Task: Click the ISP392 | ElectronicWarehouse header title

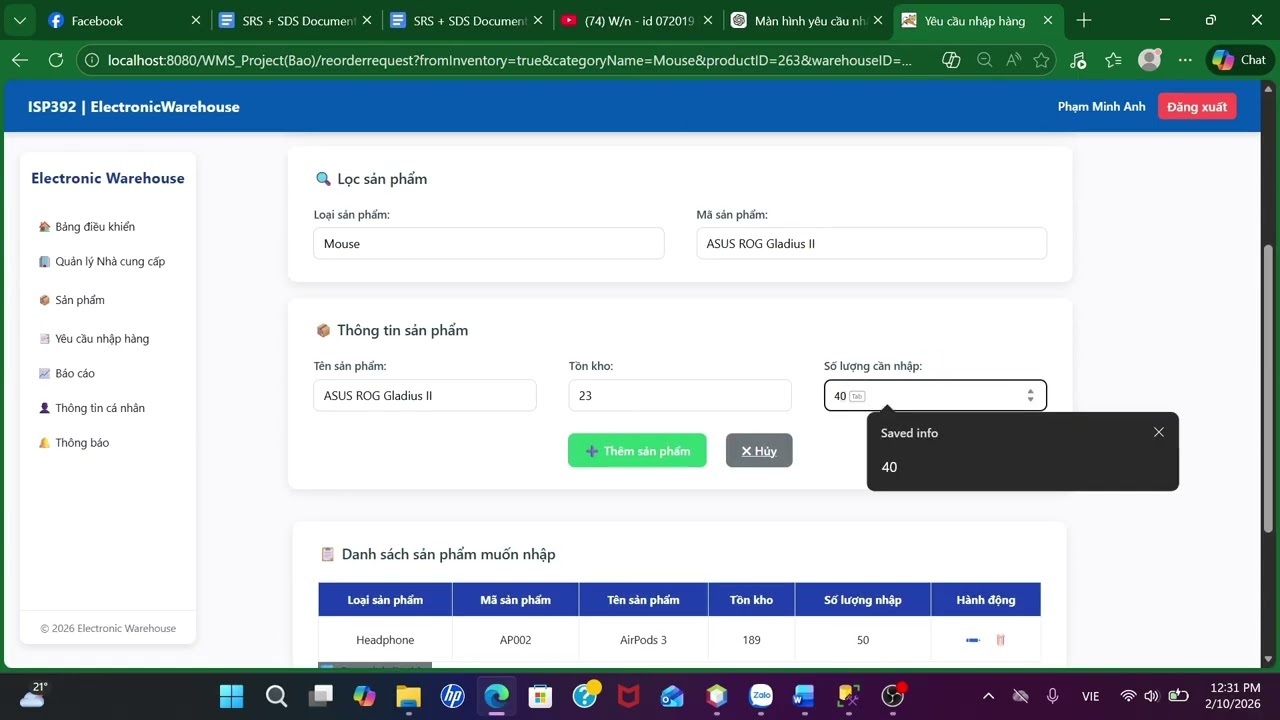Action: (134, 107)
